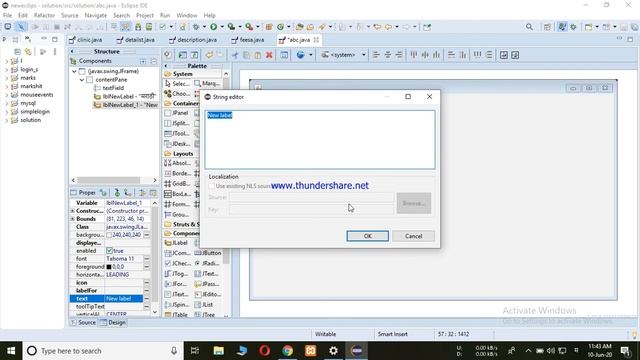Screen dimensions: 640x360
Task: Open the Run button dropdown arrow
Action: 222,27
